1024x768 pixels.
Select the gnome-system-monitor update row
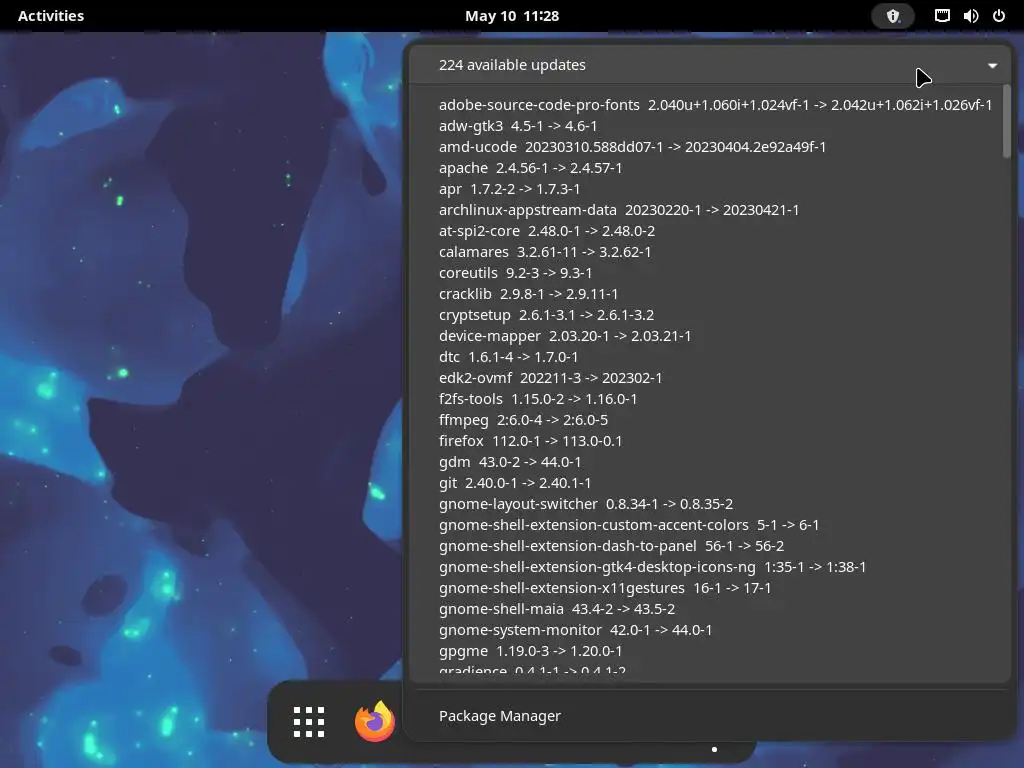(575, 630)
